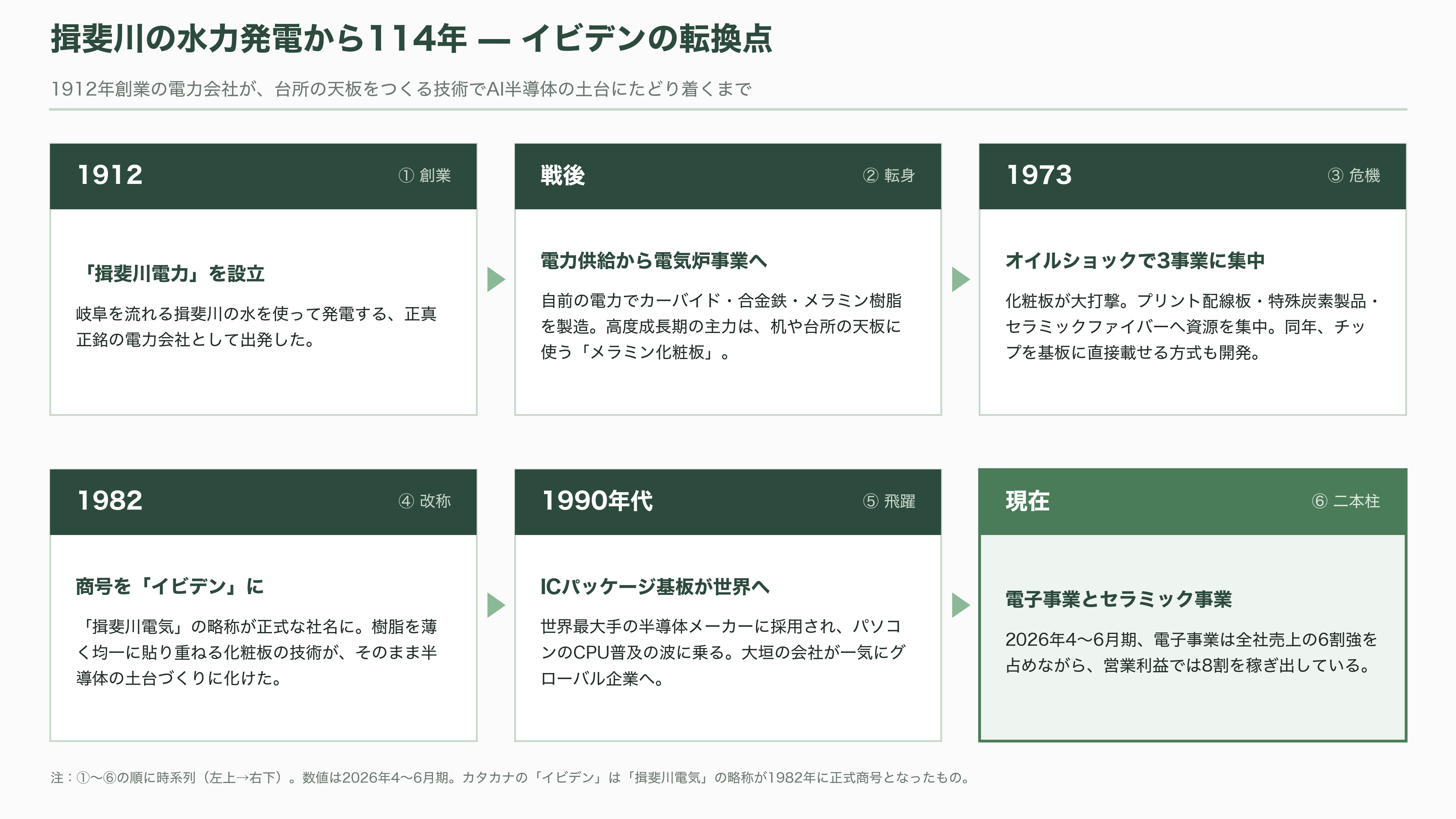Click the arrow between 戦後 and 1973 cards
The image size is (1456, 819).
(961, 279)
